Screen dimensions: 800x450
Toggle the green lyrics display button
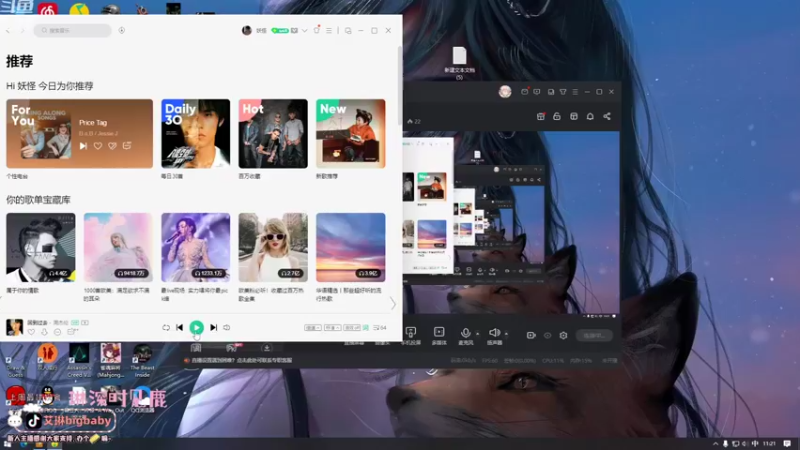tap(366, 328)
